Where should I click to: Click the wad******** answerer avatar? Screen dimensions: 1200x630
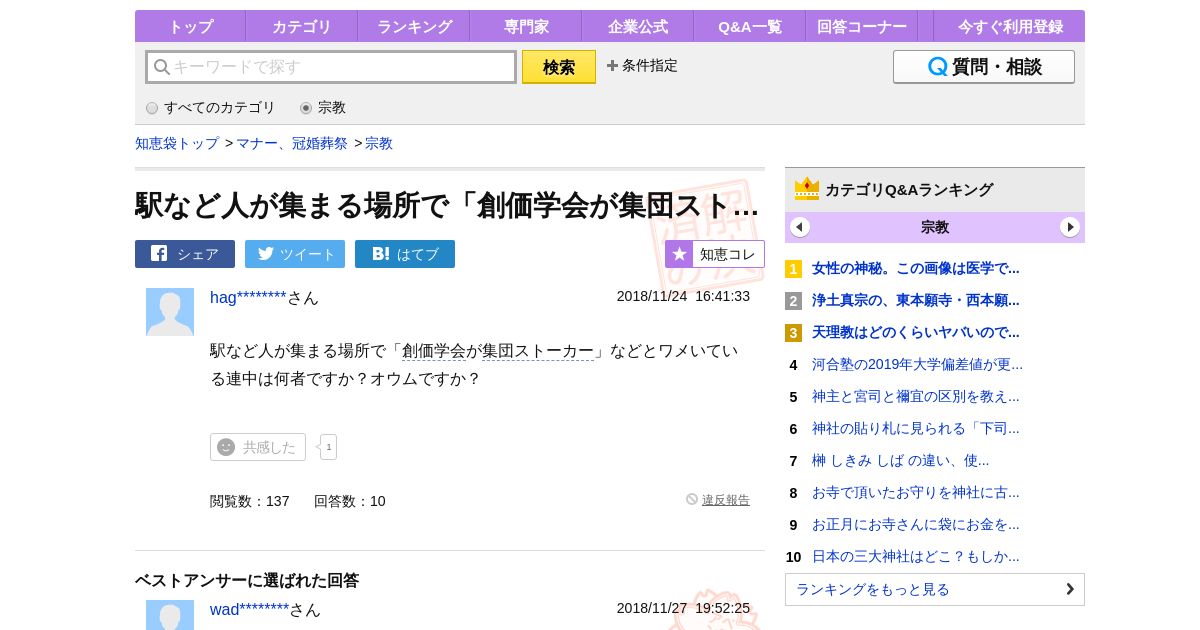(170, 615)
